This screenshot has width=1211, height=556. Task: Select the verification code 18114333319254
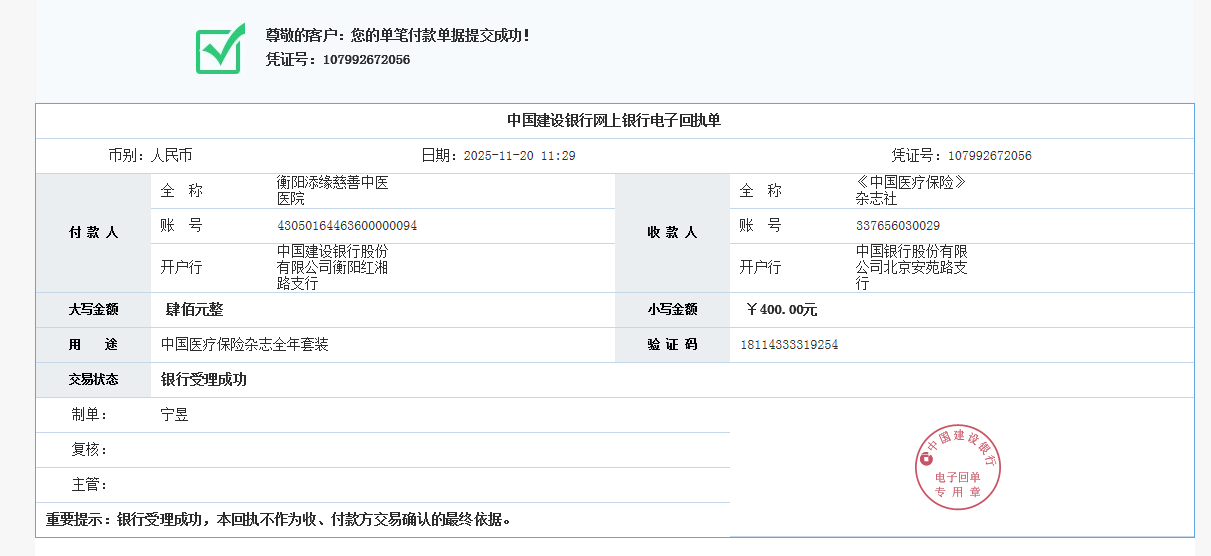click(789, 345)
